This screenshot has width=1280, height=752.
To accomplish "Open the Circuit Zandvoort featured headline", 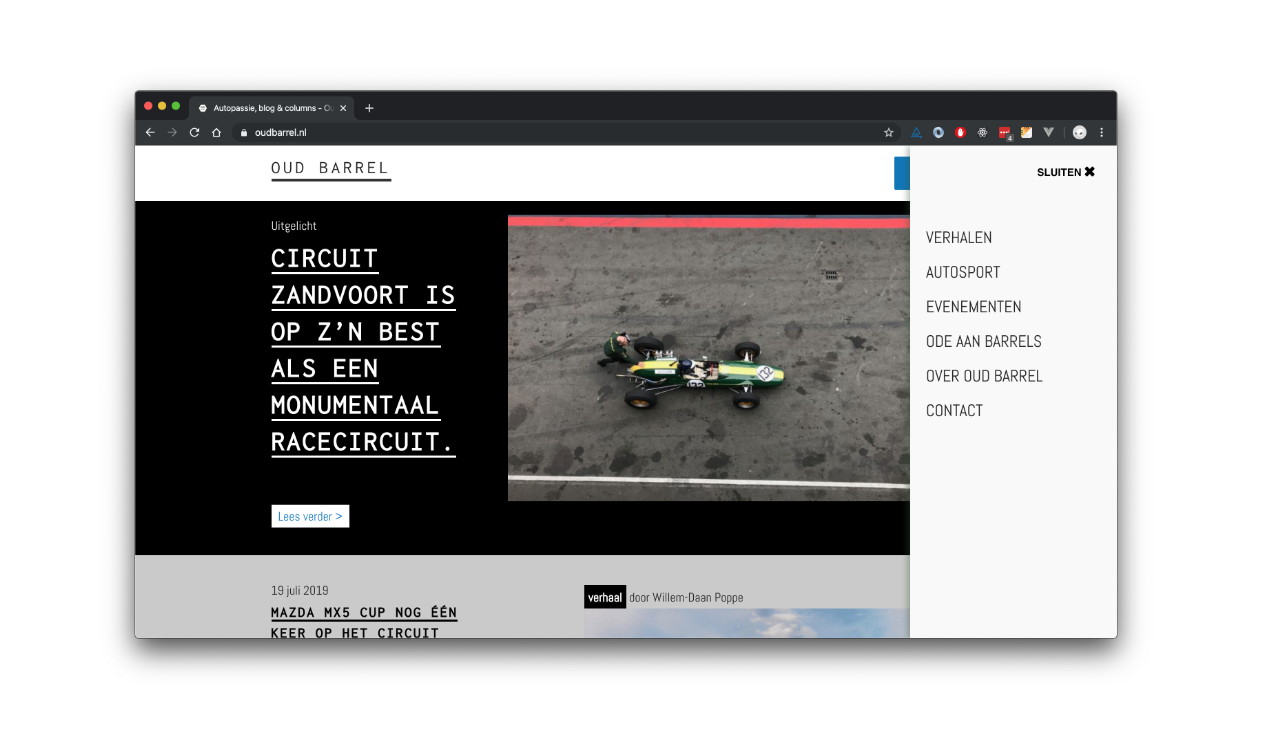I will click(x=363, y=350).
